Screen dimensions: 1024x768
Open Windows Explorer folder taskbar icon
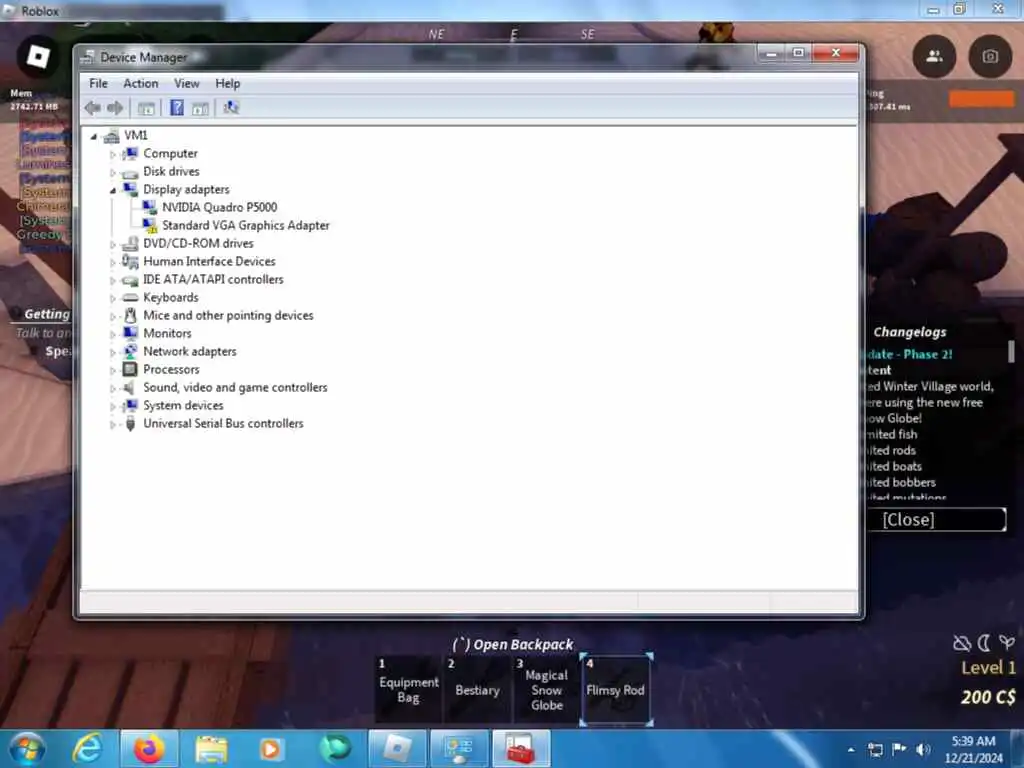tap(211, 749)
